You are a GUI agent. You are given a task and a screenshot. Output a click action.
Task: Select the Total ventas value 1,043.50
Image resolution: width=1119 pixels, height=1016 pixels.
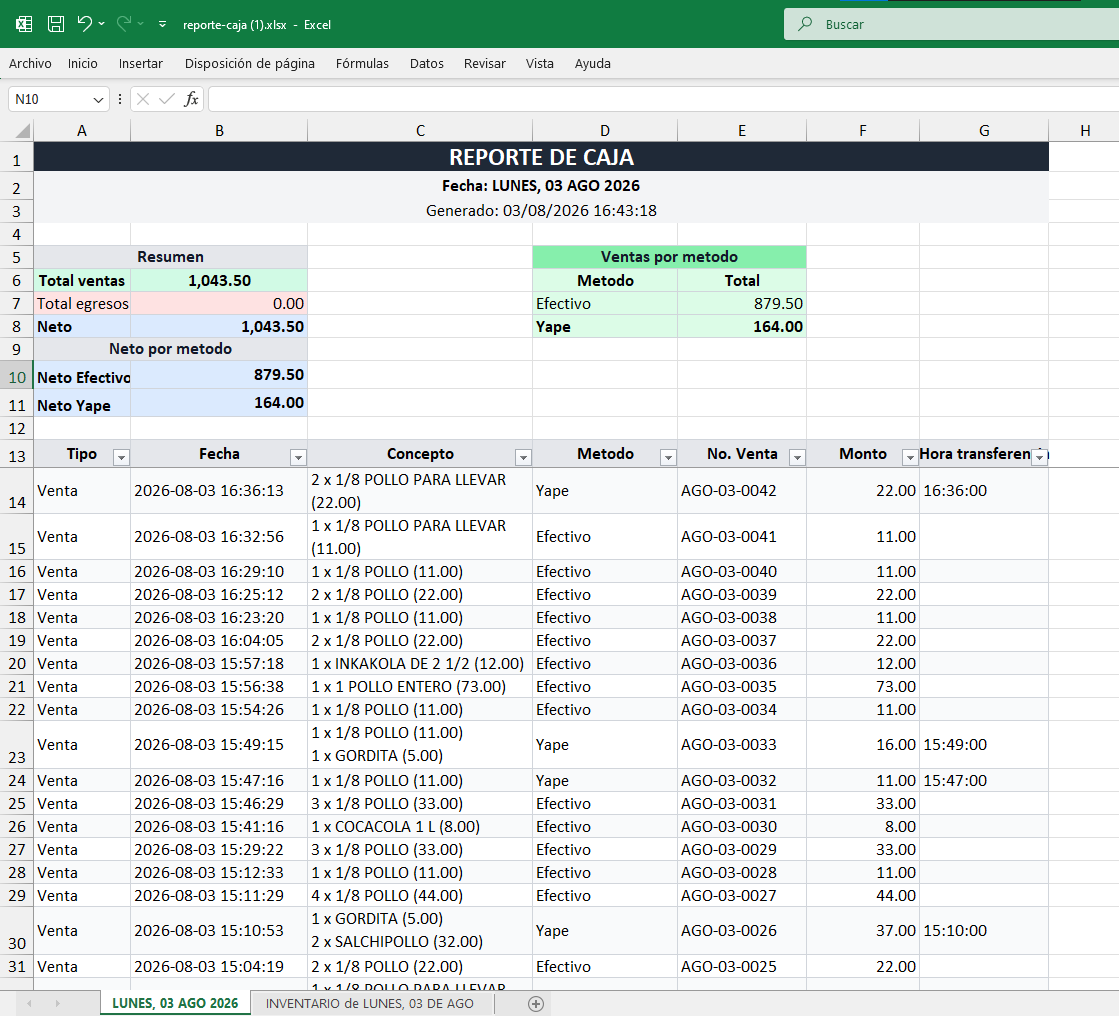[219, 280]
